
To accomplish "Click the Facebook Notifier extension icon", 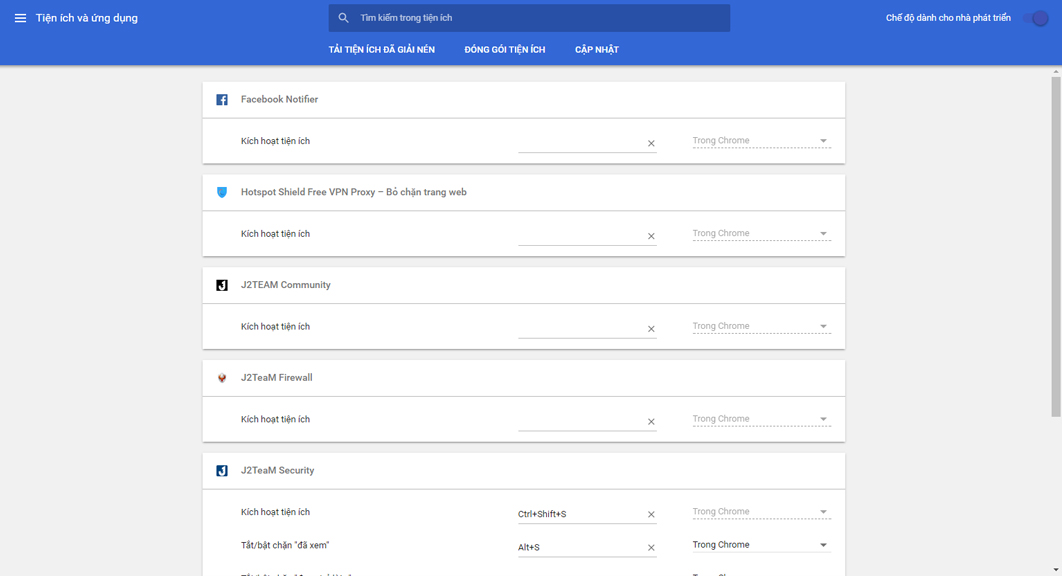I will point(221,100).
